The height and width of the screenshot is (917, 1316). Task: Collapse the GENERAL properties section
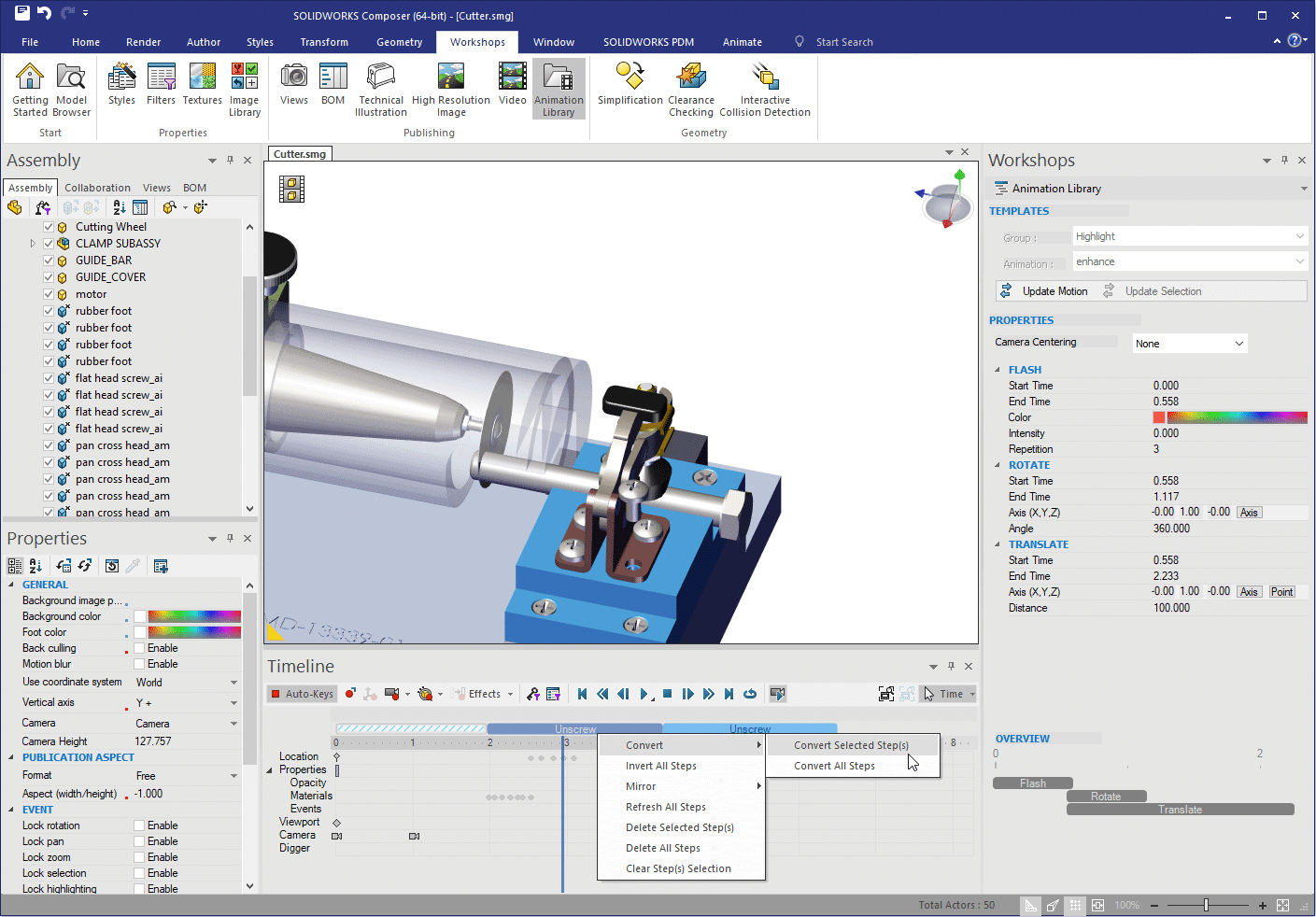(x=12, y=585)
